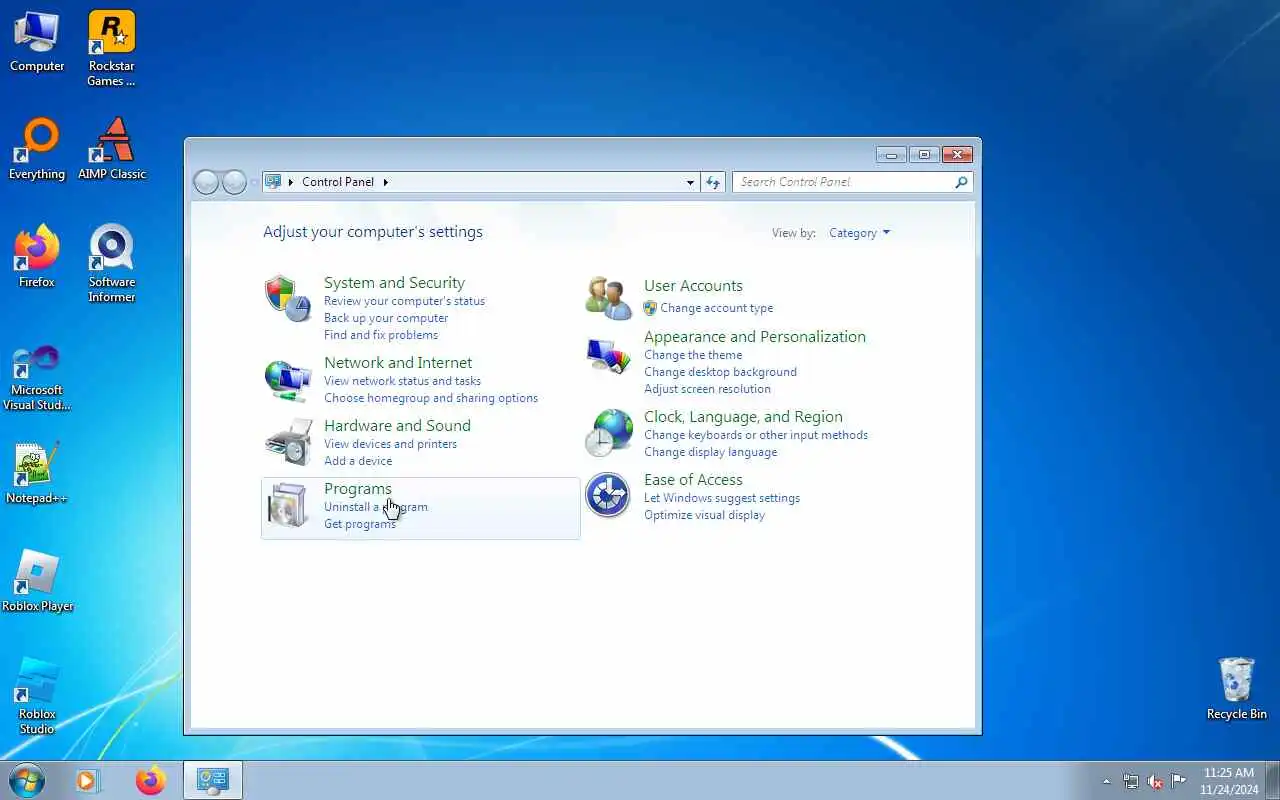Screen dimensions: 1280x800
Task: Click Get programs link
Action: [x=360, y=524]
